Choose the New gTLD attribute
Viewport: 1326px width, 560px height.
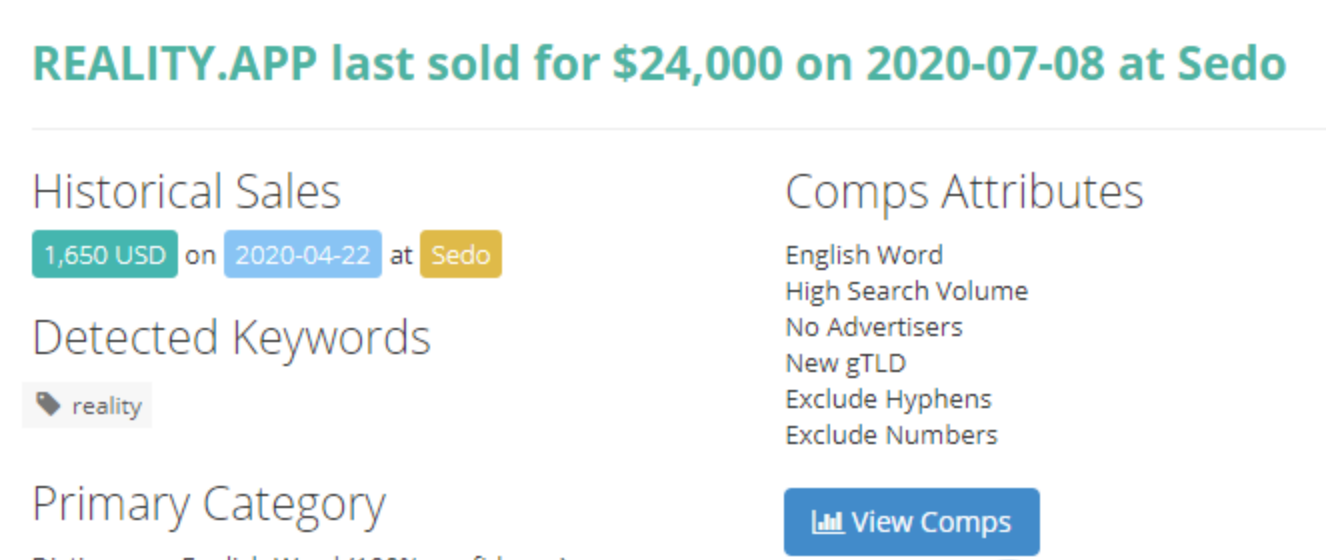click(x=845, y=363)
